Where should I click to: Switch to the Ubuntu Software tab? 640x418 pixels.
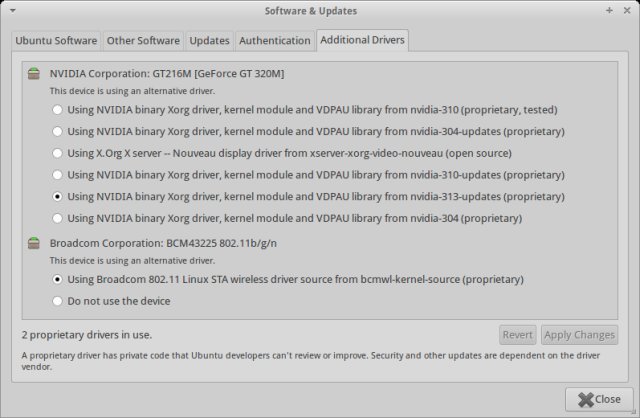[56, 41]
